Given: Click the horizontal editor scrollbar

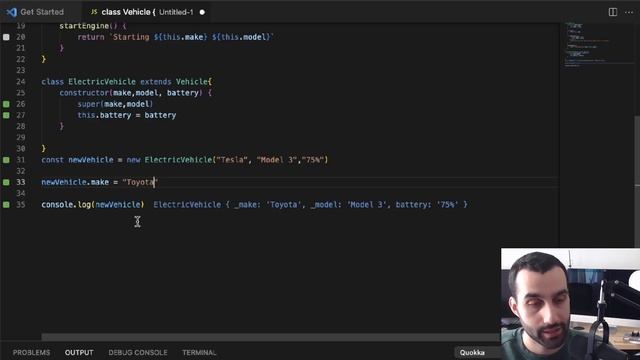Looking at the screenshot, I should point(270,337).
